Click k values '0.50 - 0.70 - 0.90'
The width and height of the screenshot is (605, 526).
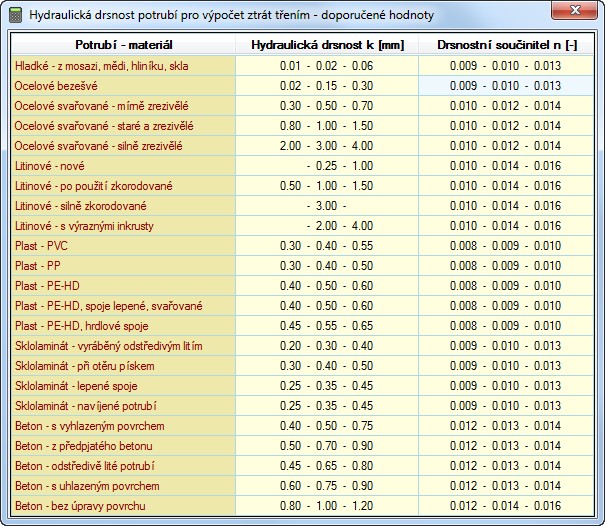pos(327,447)
